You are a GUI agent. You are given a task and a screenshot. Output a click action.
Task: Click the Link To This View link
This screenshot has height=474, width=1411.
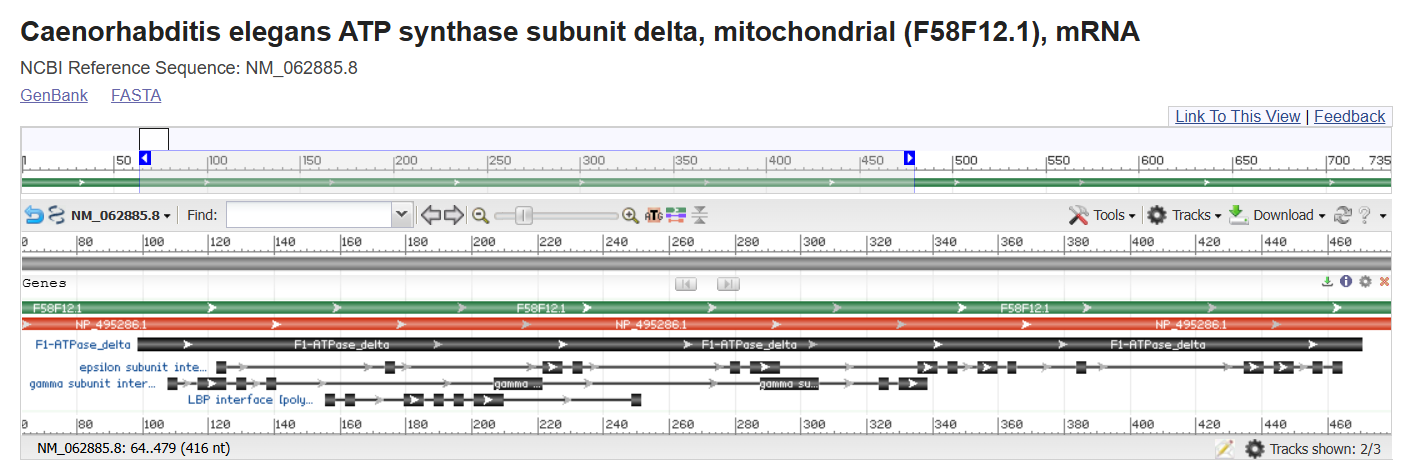point(1237,116)
